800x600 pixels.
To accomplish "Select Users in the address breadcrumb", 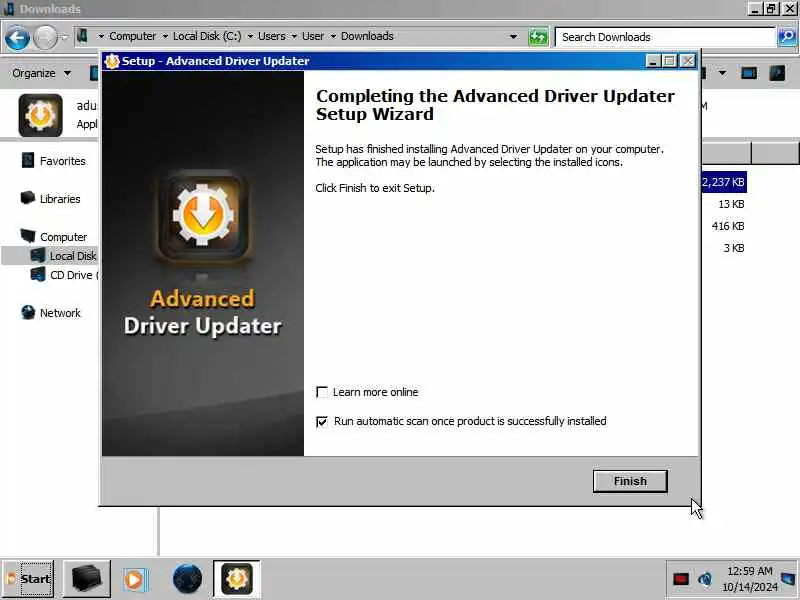I will point(271,36).
